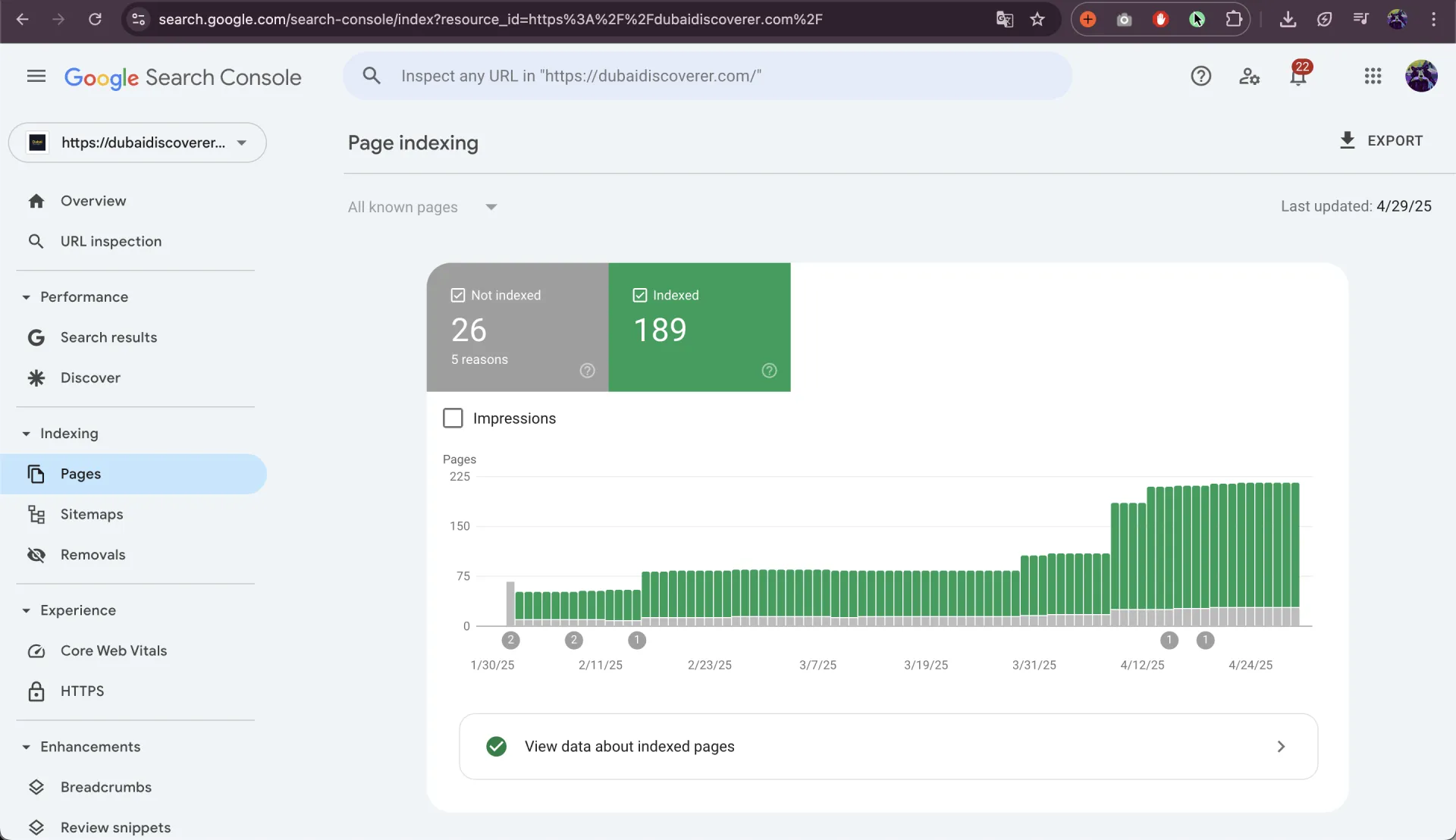1456x840 pixels.
Task: Select Pages under Indexing
Action: click(133, 474)
